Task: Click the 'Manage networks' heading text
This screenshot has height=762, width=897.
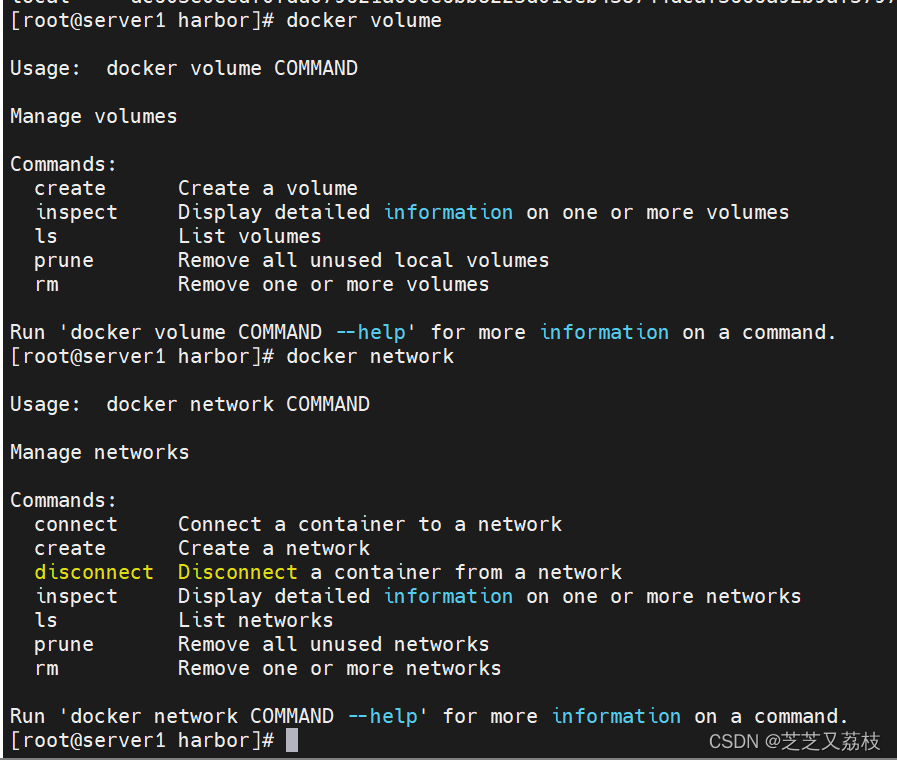Action: pos(100,453)
